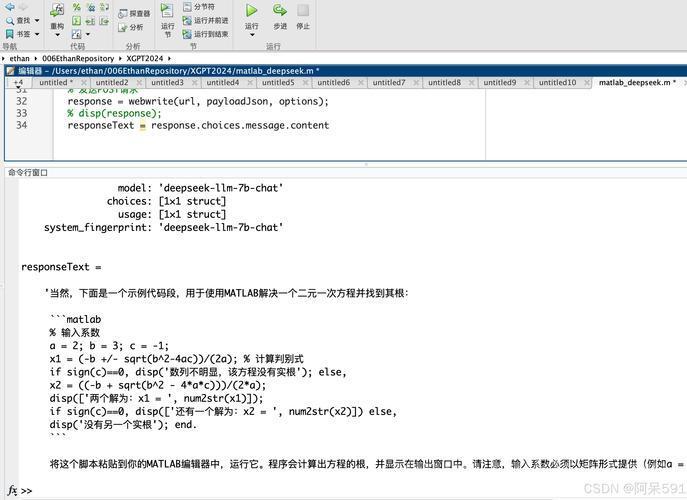Open the 查找 (Find) tool

click(18, 21)
